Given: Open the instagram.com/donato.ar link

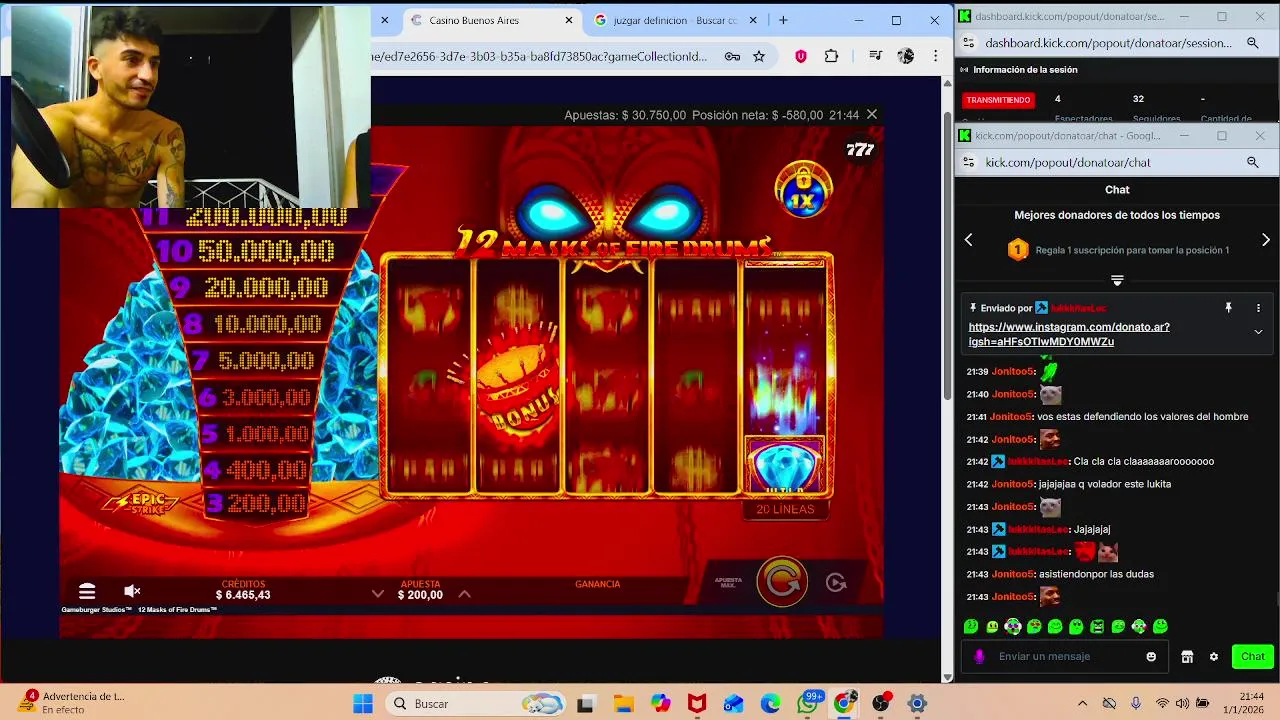Looking at the screenshot, I should pos(1068,334).
